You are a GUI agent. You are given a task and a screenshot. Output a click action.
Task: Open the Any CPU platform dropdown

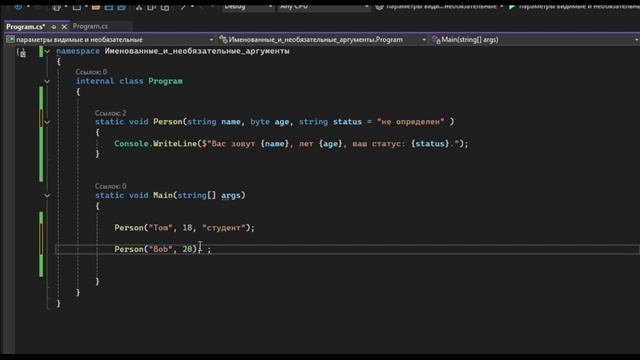click(x=324, y=6)
